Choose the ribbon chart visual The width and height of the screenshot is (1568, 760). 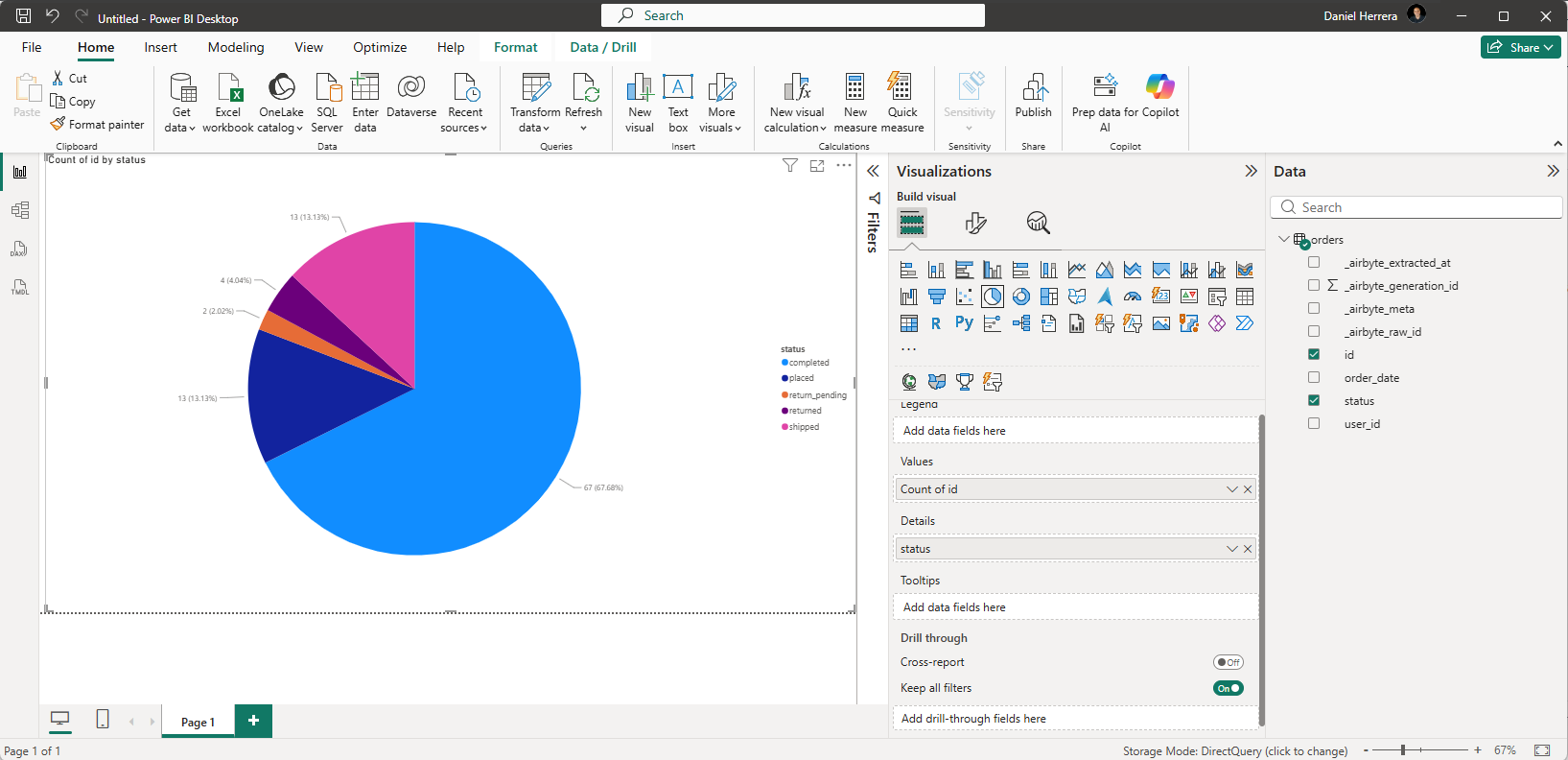[1245, 270]
